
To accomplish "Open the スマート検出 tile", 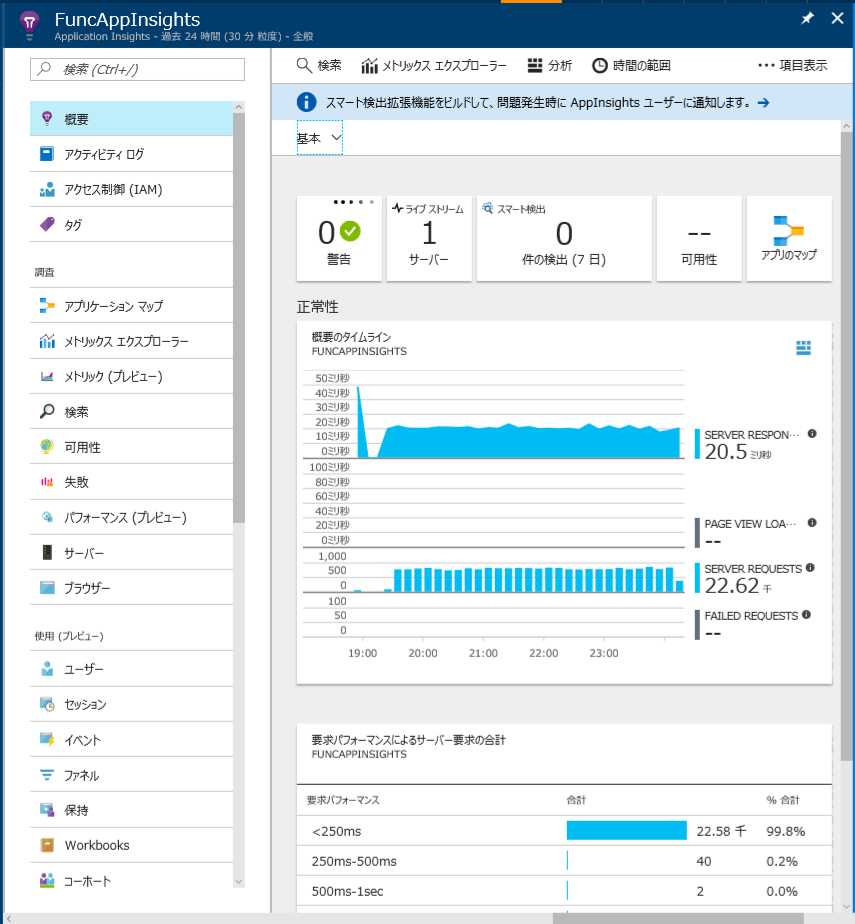I will point(564,239).
